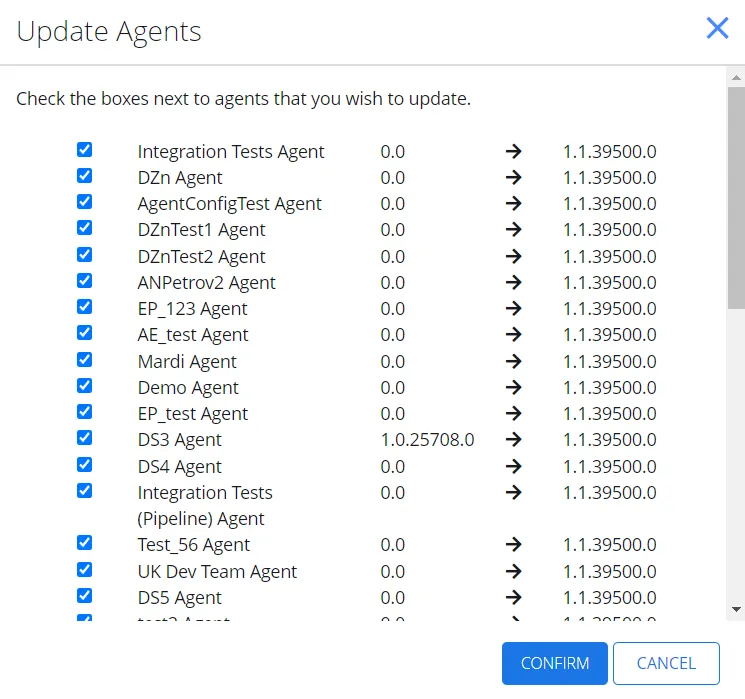This screenshot has height=699, width=745.
Task: Click the arrow icon in DS4 Agent row
Action: click(514, 467)
